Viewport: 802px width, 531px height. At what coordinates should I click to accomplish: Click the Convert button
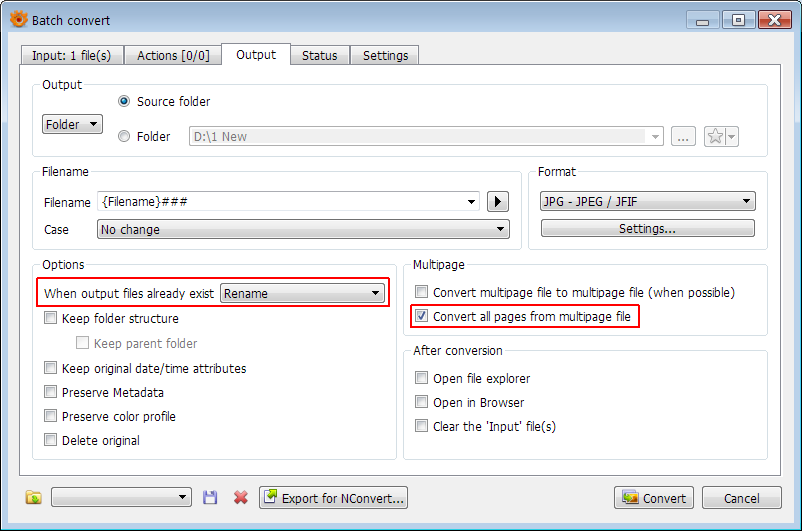coord(654,498)
